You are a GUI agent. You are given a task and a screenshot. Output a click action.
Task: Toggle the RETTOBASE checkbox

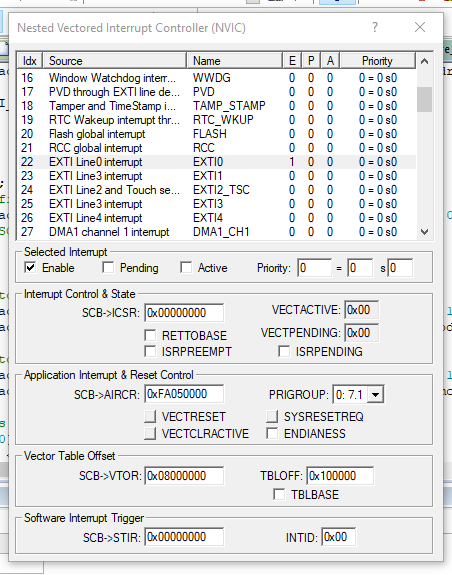(150, 335)
